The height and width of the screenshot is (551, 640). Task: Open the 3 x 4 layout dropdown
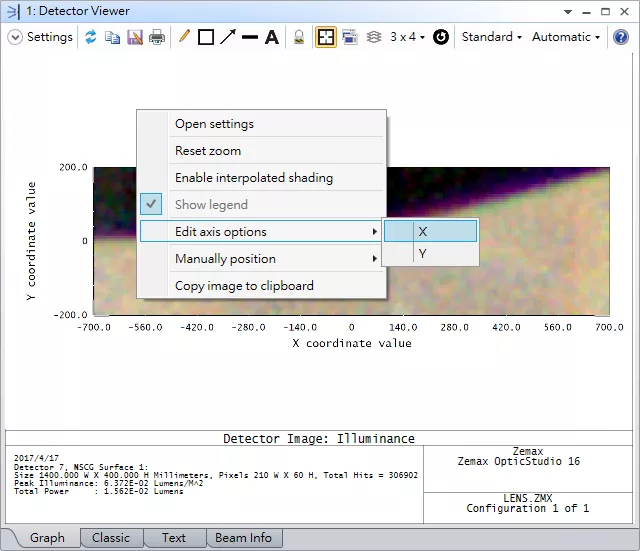[x=407, y=37]
